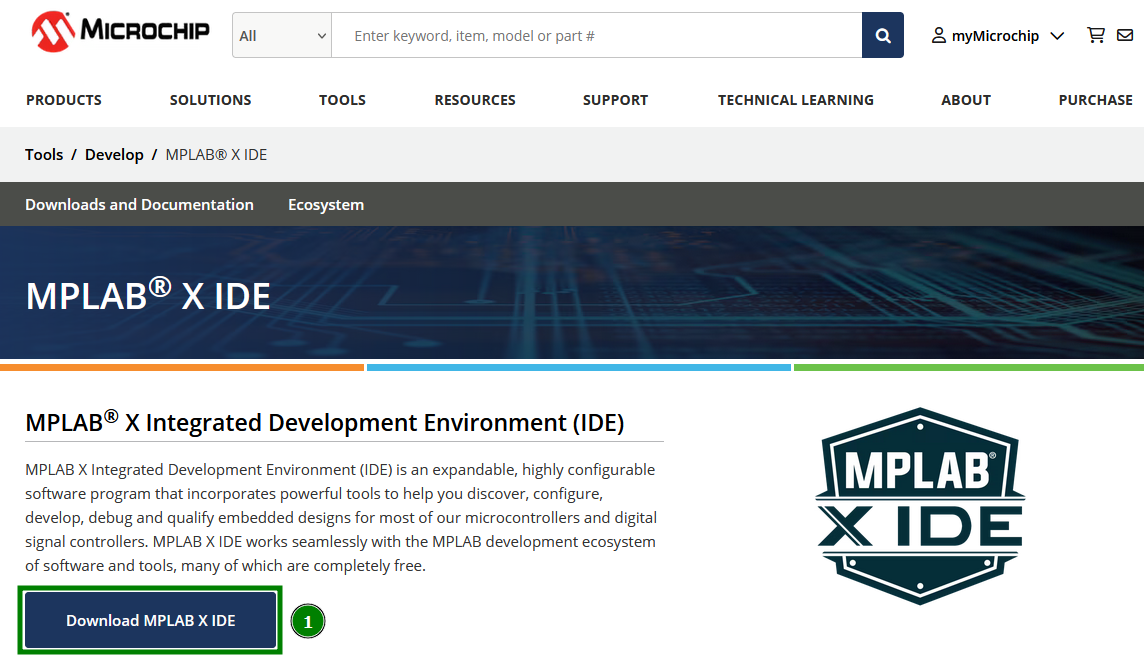Open the All category dropdown

(282, 35)
